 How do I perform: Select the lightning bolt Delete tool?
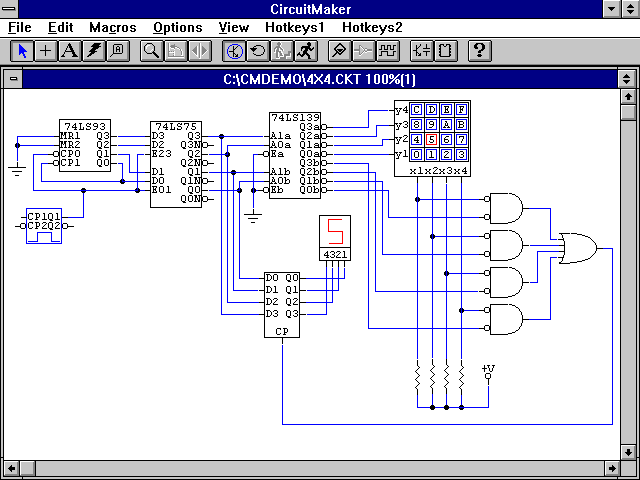93,49
